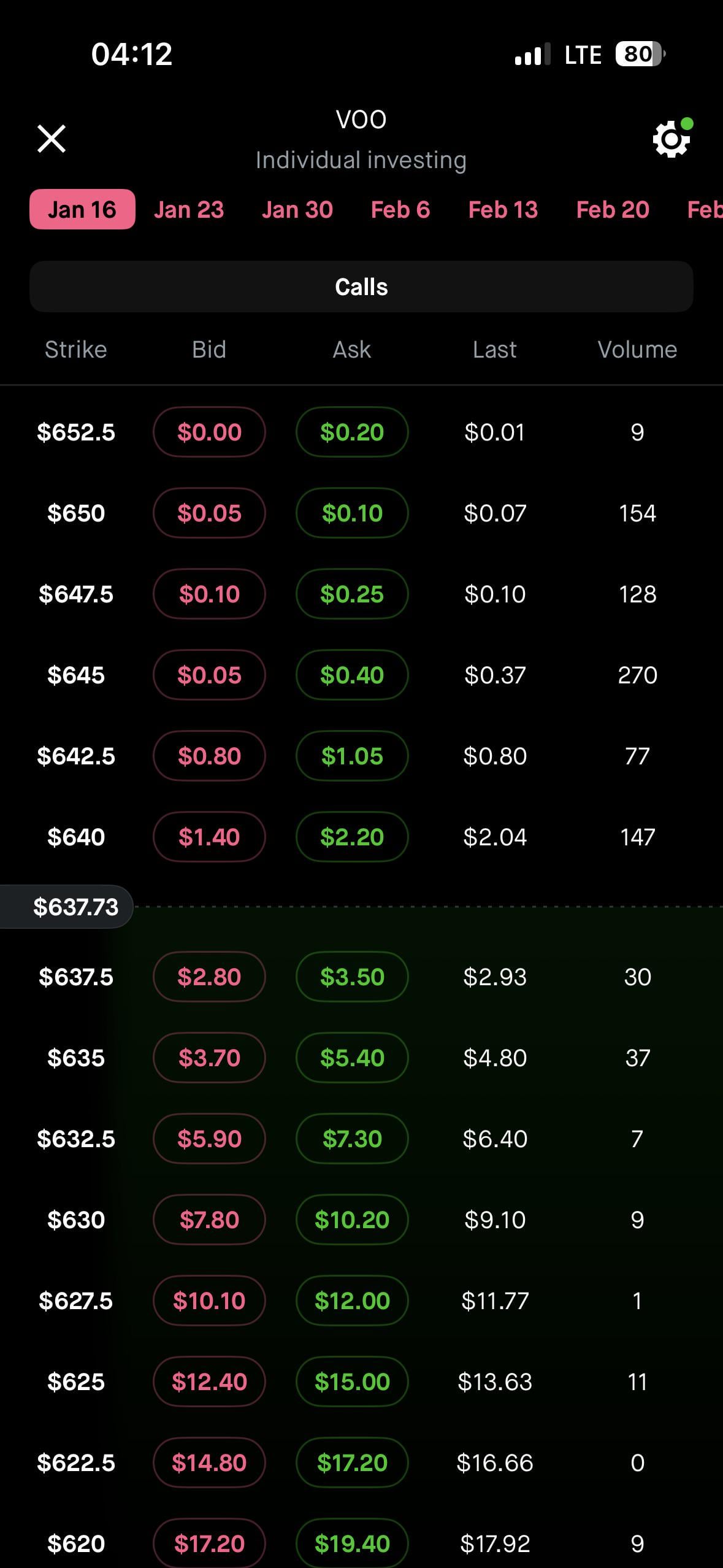Image resolution: width=723 pixels, height=1568 pixels.
Task: Close the VOO options chain
Action: pyautogui.click(x=52, y=139)
